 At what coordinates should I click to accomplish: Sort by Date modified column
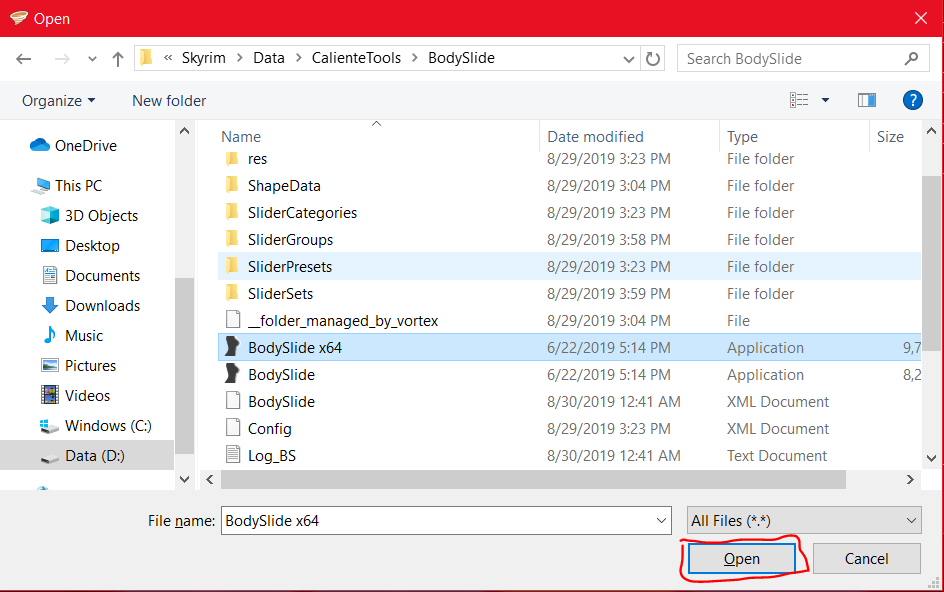click(x=595, y=137)
